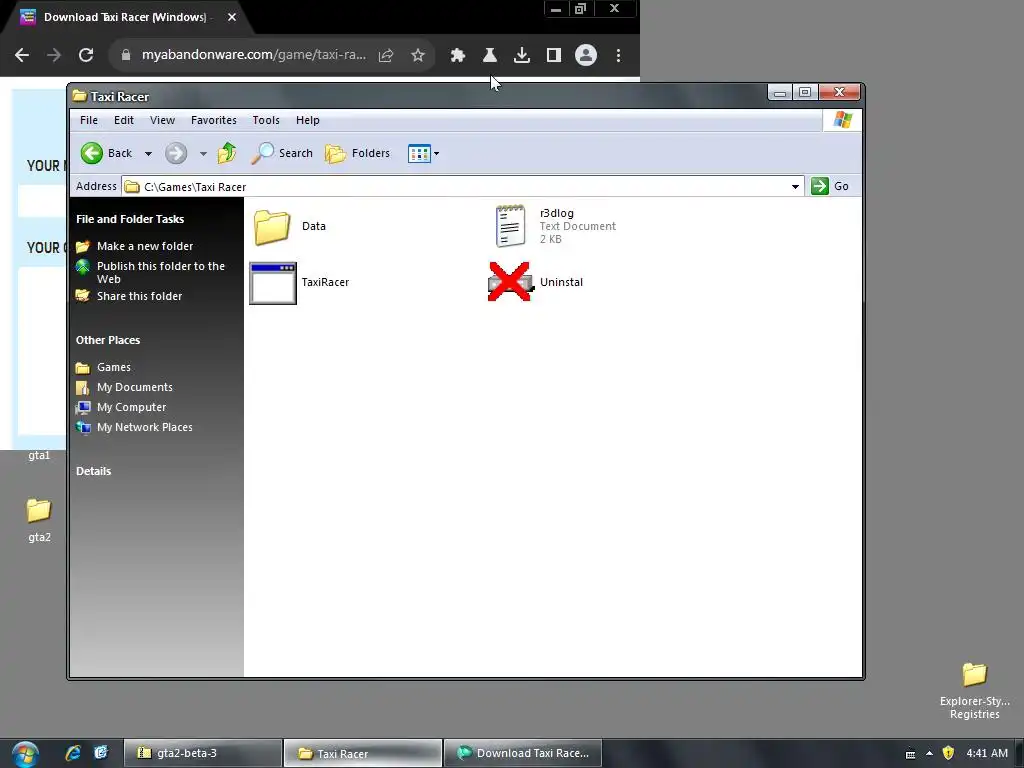Go back with the green Back arrow

coord(107,153)
